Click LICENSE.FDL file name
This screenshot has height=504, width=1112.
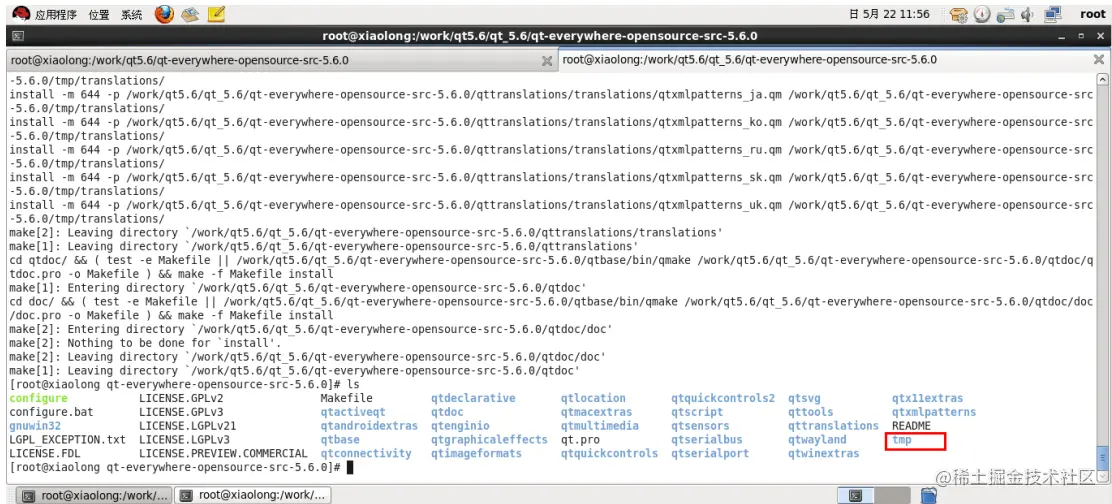(x=45, y=453)
